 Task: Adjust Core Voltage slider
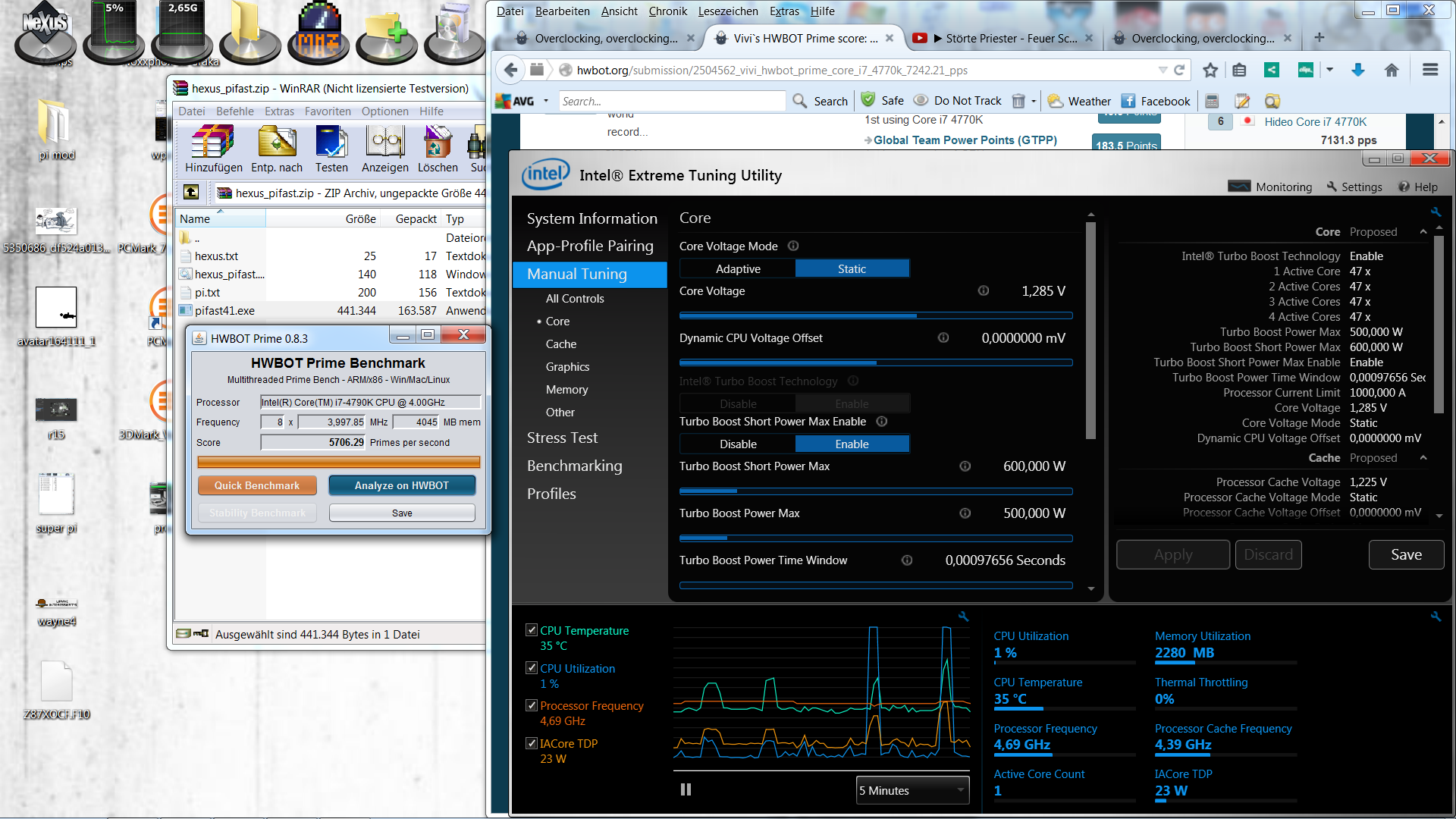click(x=876, y=315)
